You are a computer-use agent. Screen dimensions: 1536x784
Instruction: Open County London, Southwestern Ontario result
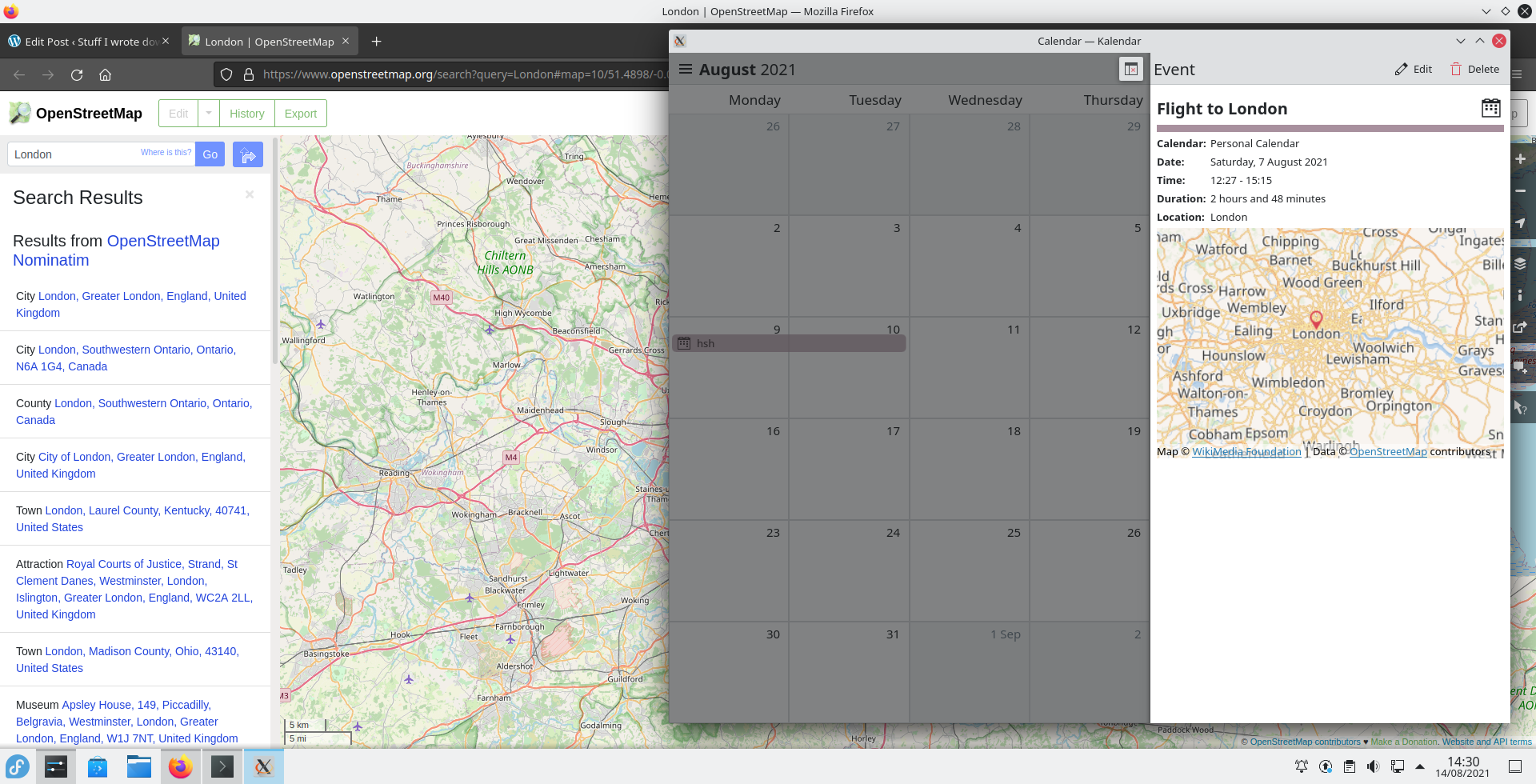134,411
